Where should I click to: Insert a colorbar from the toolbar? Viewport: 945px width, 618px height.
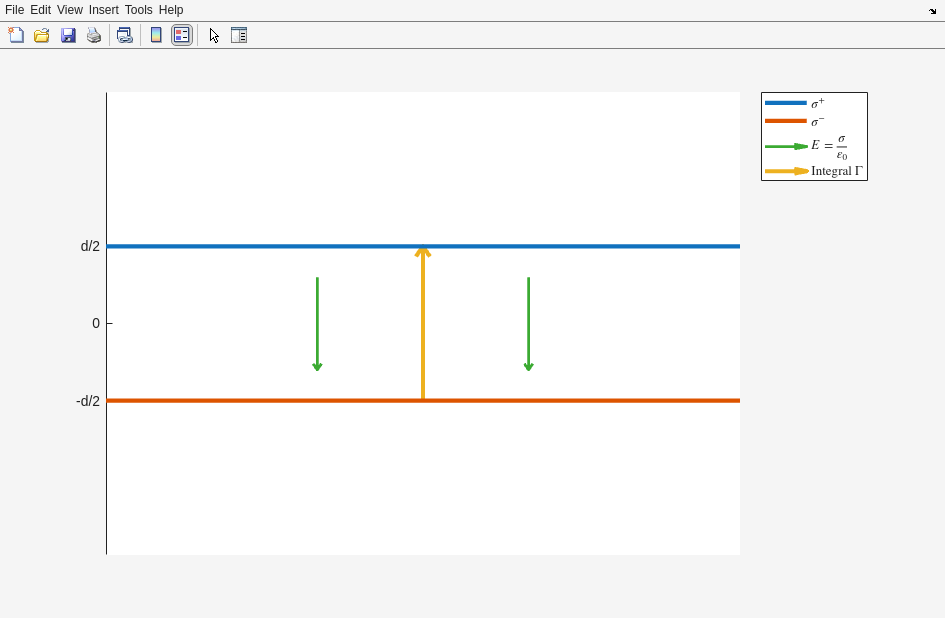[x=156, y=35]
